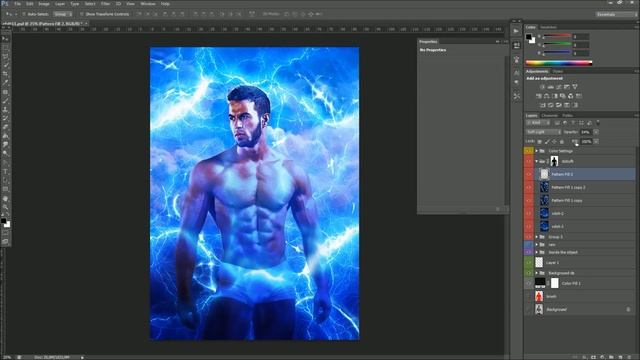The image size is (640, 360).
Task: Add a Hue/Saturation adjustment
Action: pos(539,96)
